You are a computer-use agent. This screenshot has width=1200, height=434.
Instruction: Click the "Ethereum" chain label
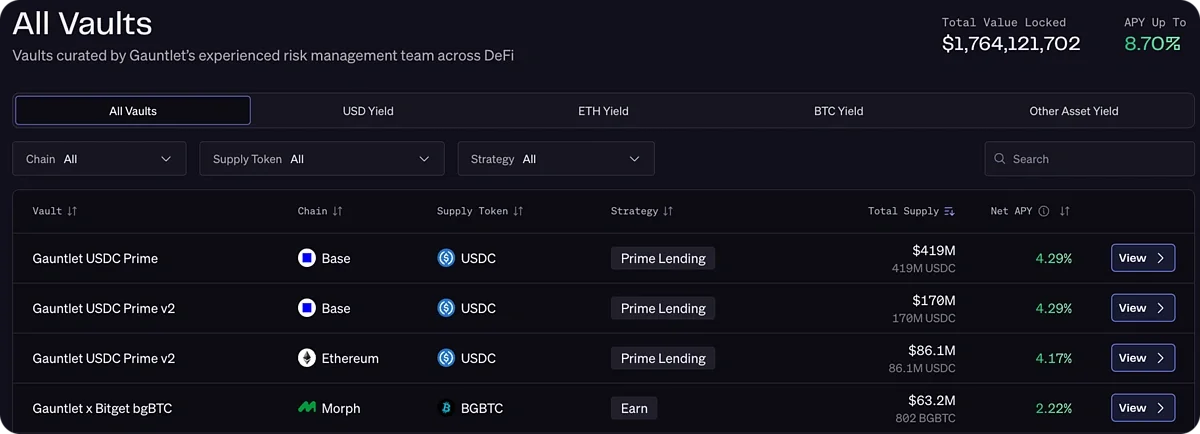click(350, 358)
